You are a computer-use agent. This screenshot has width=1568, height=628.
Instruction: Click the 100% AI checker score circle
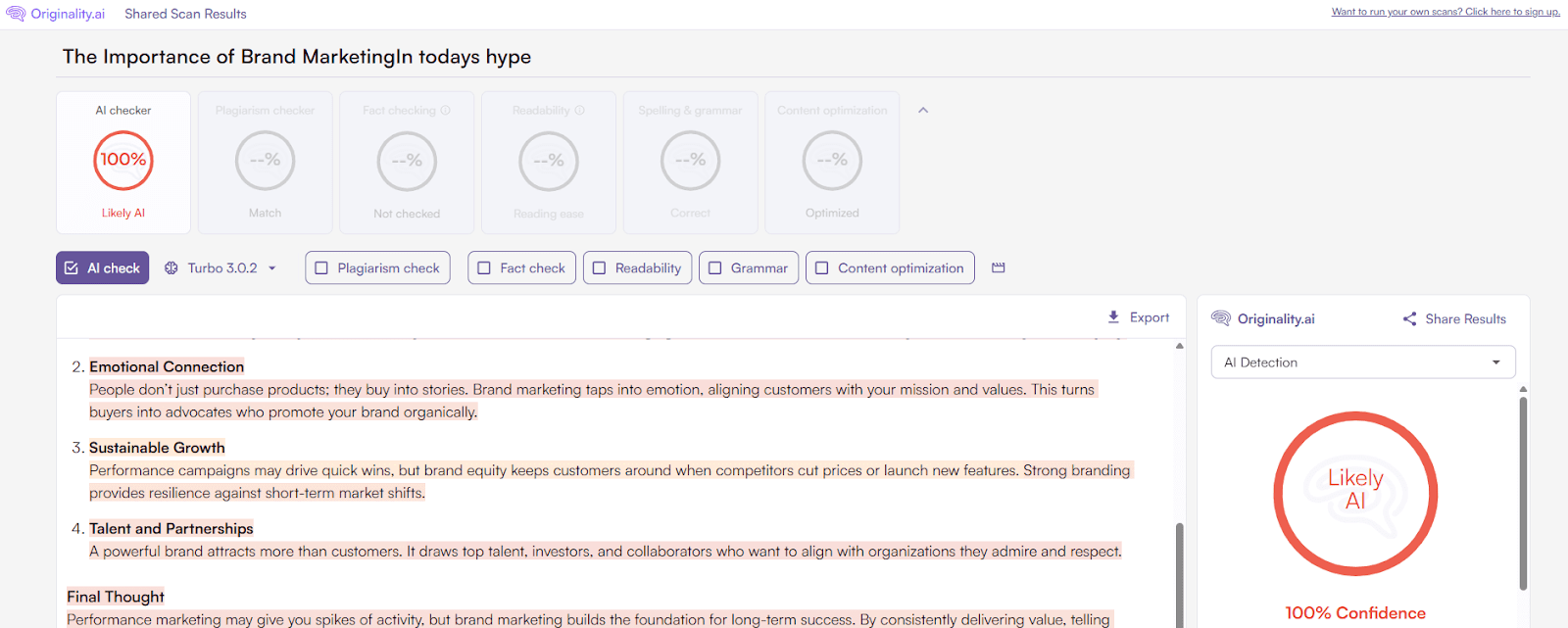(x=123, y=161)
